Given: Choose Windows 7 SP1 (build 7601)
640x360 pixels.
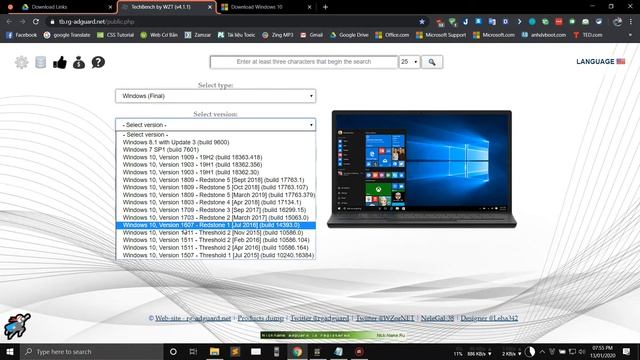Looking at the screenshot, I should [216, 150].
